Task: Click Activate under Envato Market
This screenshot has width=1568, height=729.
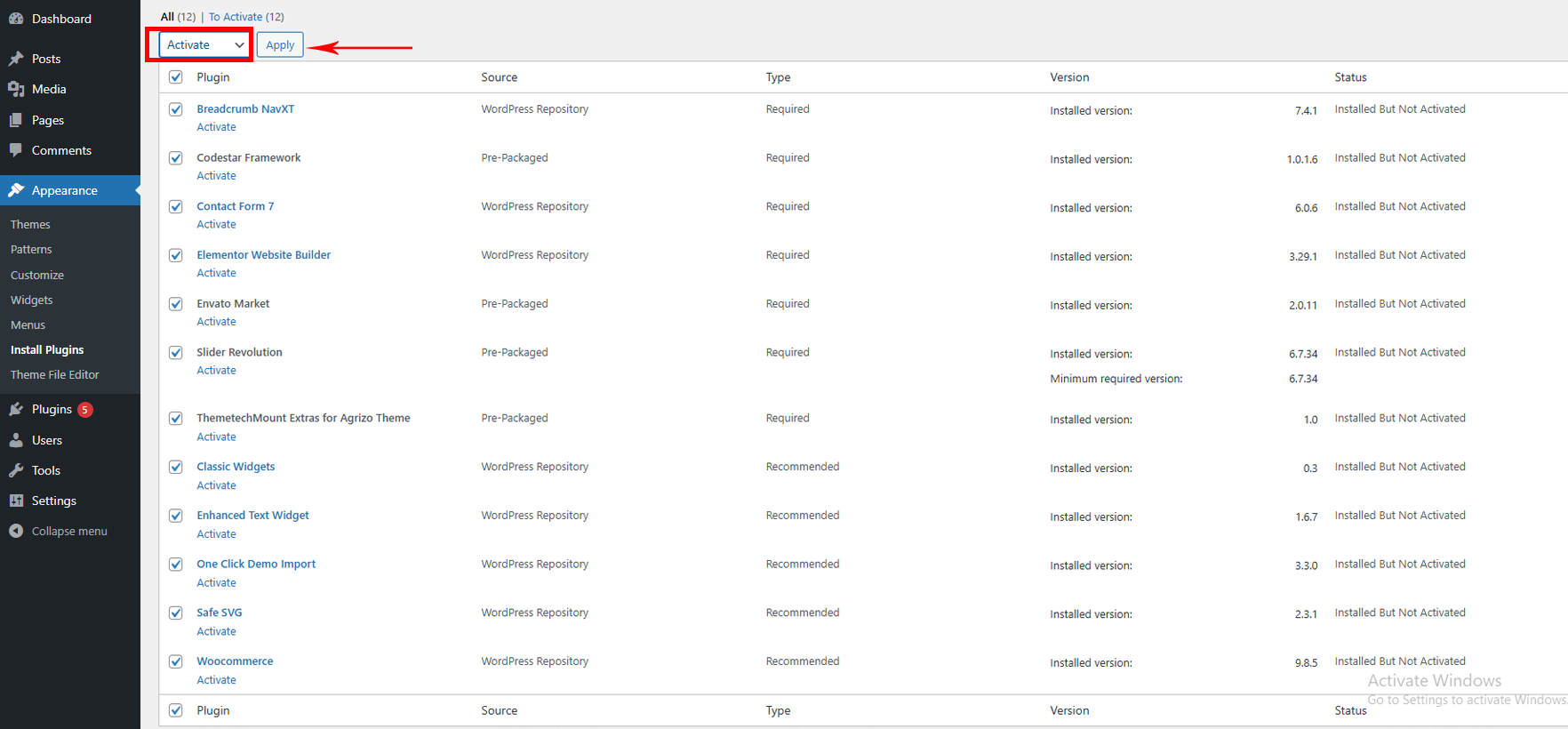Action: pyautogui.click(x=216, y=322)
